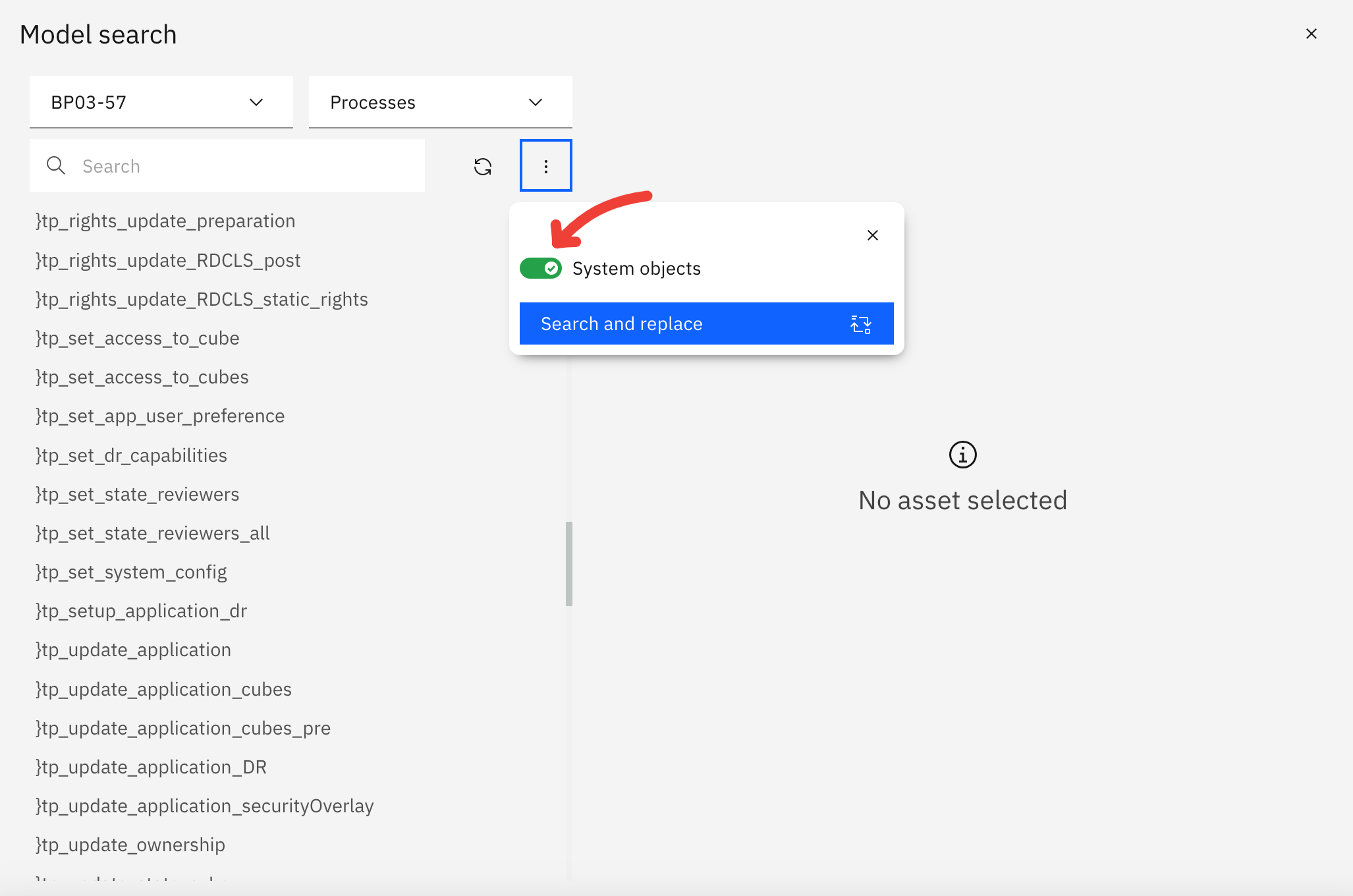Click the Search and replace icon button

click(860, 323)
